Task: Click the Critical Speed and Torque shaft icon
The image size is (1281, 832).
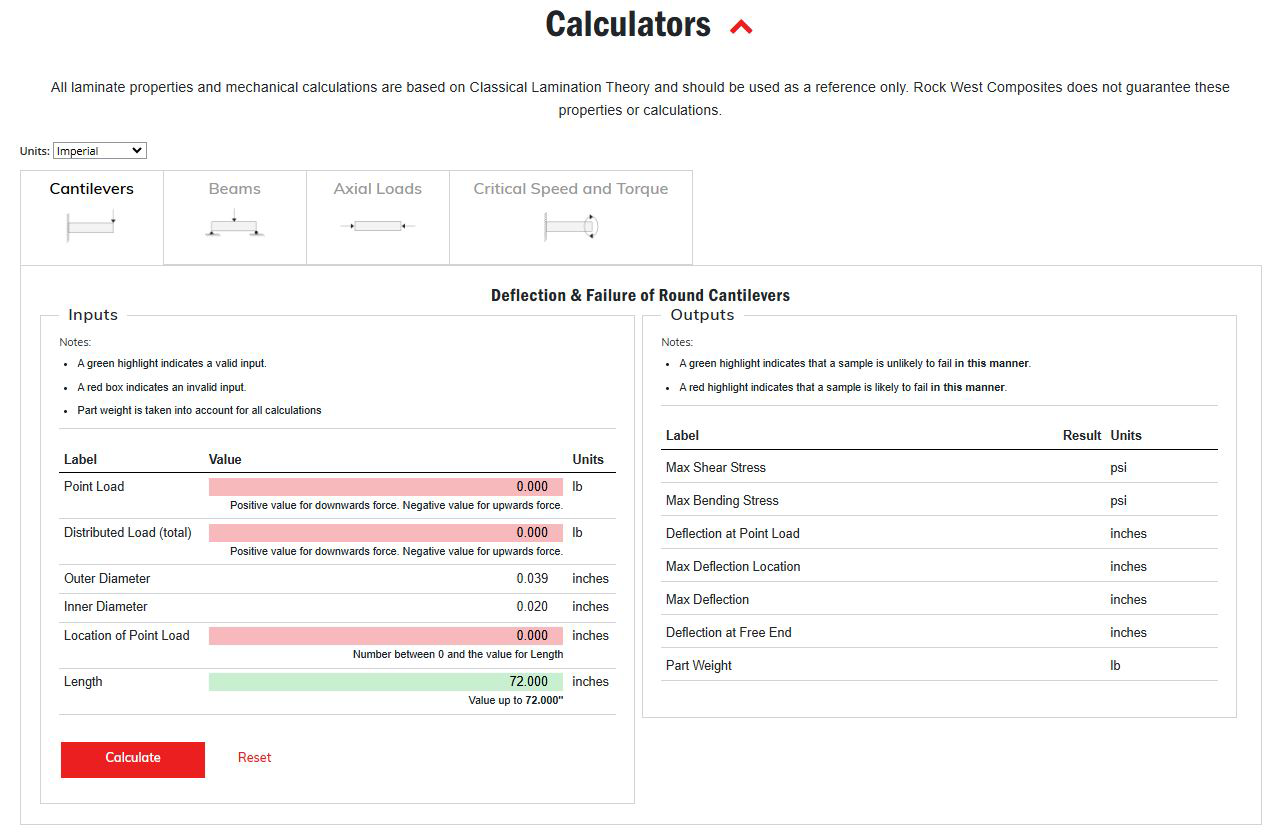Action: [571, 226]
